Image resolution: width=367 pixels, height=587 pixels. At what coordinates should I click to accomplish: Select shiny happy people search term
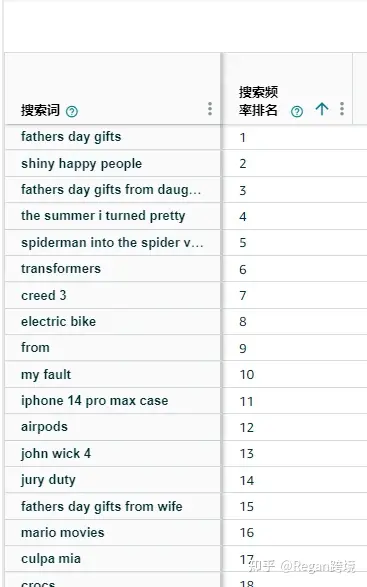tap(81, 164)
